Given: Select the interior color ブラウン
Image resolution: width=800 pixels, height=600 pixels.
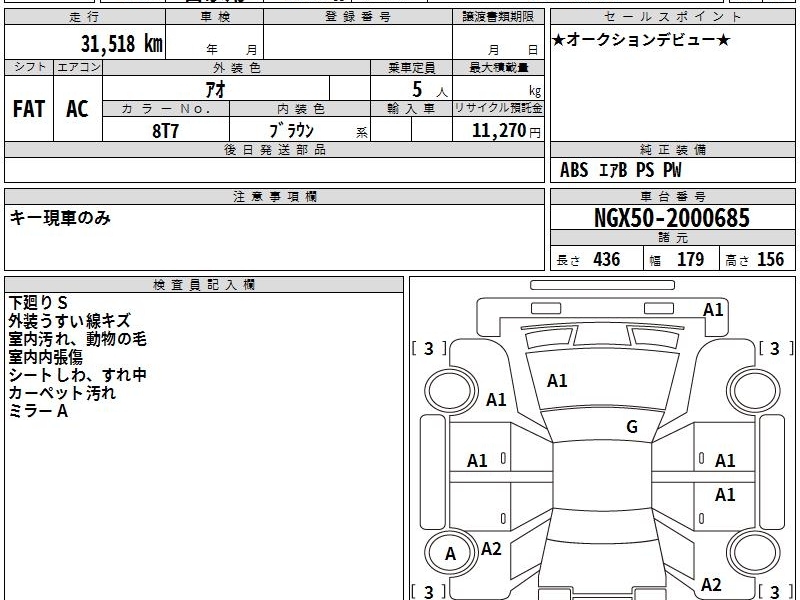Looking at the screenshot, I should [x=291, y=131].
